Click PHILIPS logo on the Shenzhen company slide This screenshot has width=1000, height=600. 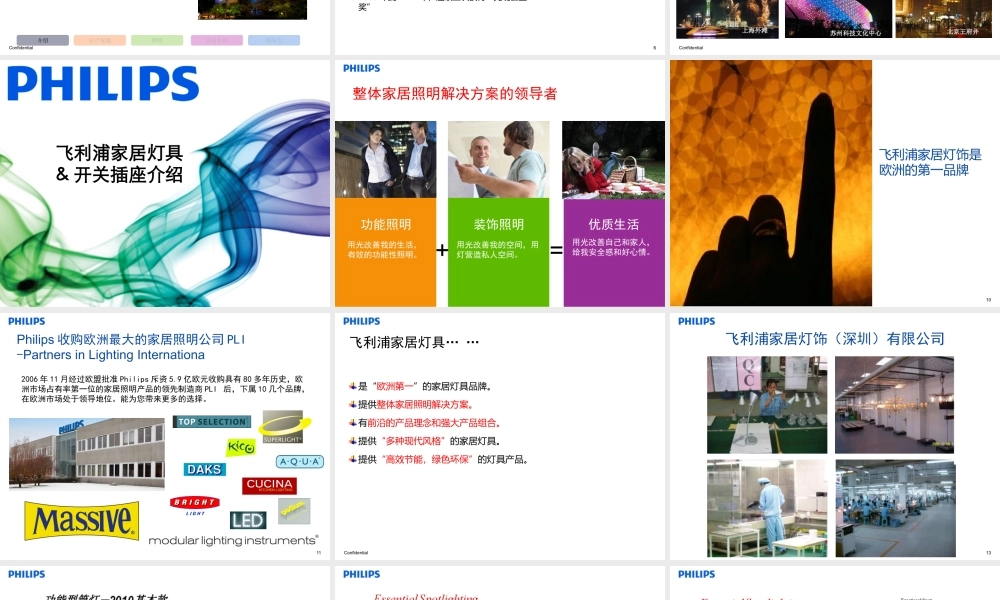tap(696, 321)
